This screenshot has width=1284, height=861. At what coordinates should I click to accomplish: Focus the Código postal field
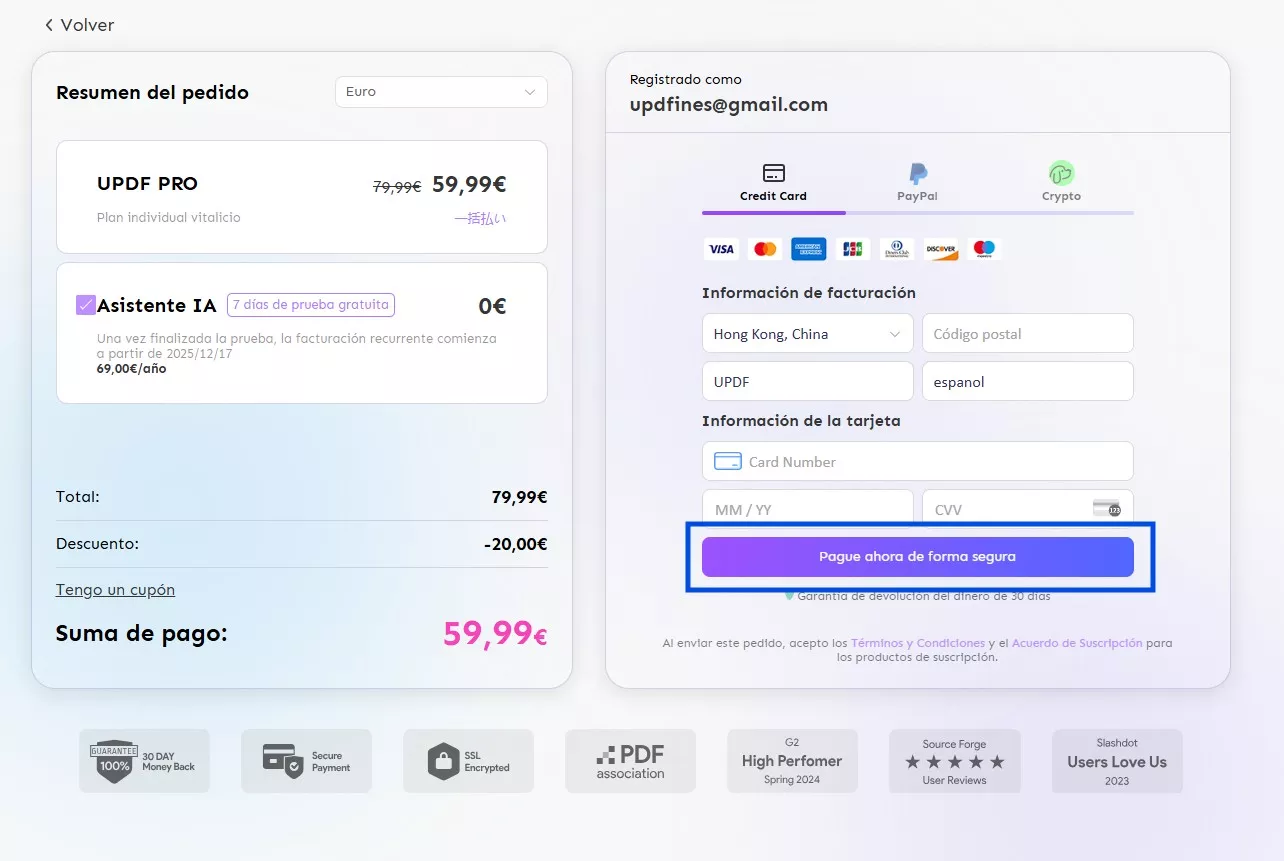1028,334
